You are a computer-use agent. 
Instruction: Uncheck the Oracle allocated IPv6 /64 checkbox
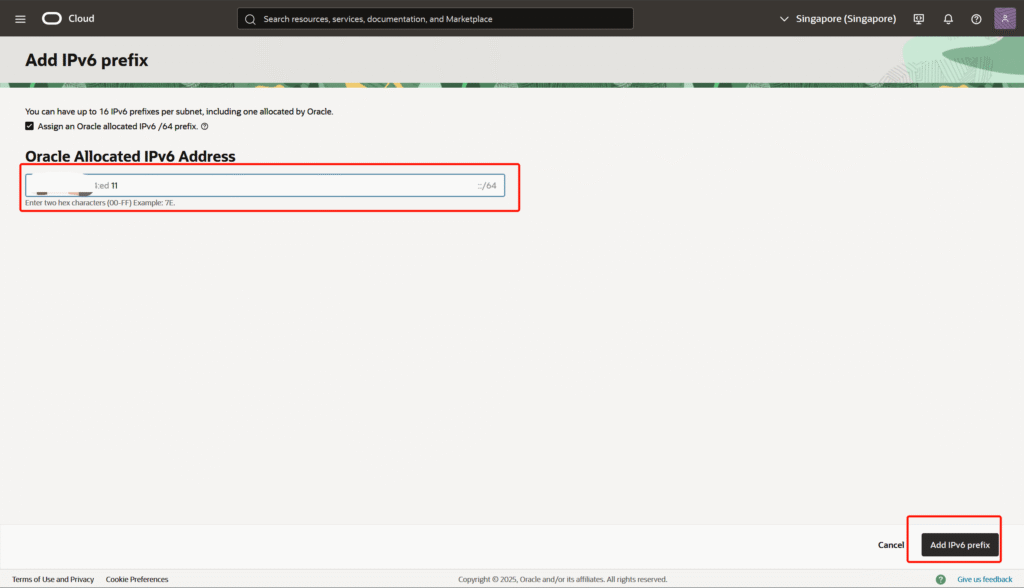[x=30, y=127]
